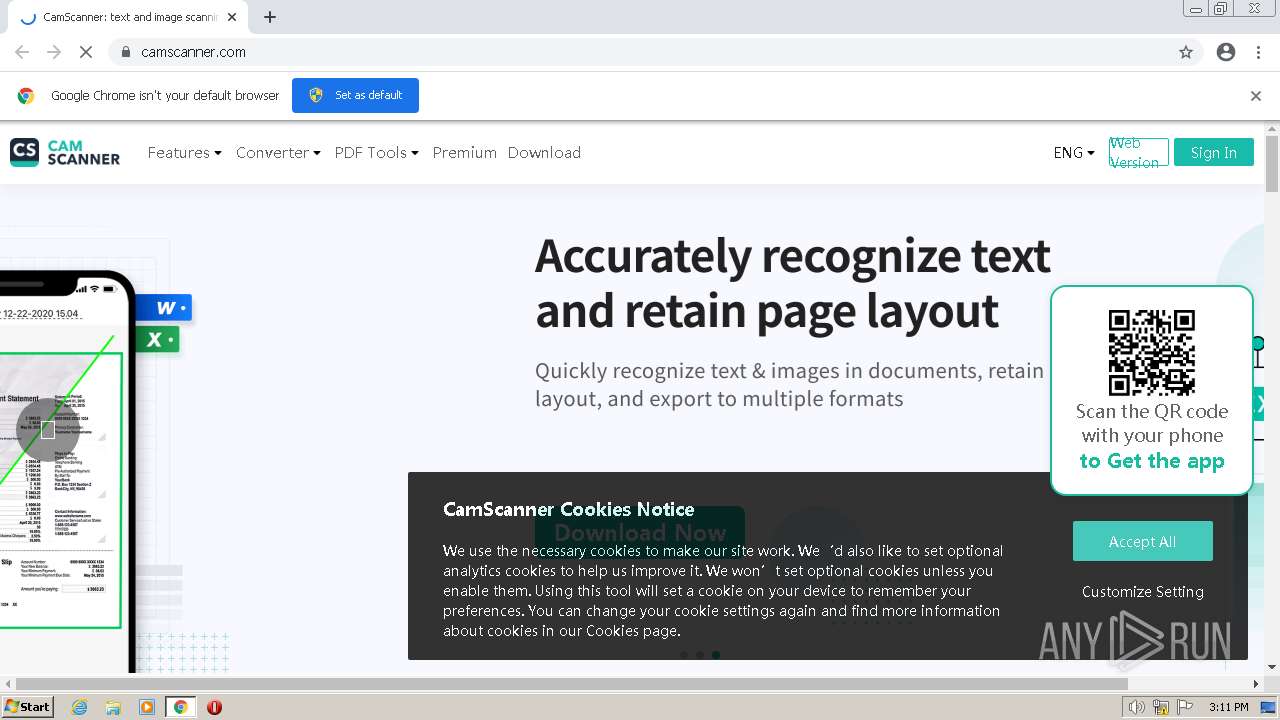Screen dimensions: 1280x720
Task: Open Customize Setting for cookies
Action: [x=1142, y=591]
